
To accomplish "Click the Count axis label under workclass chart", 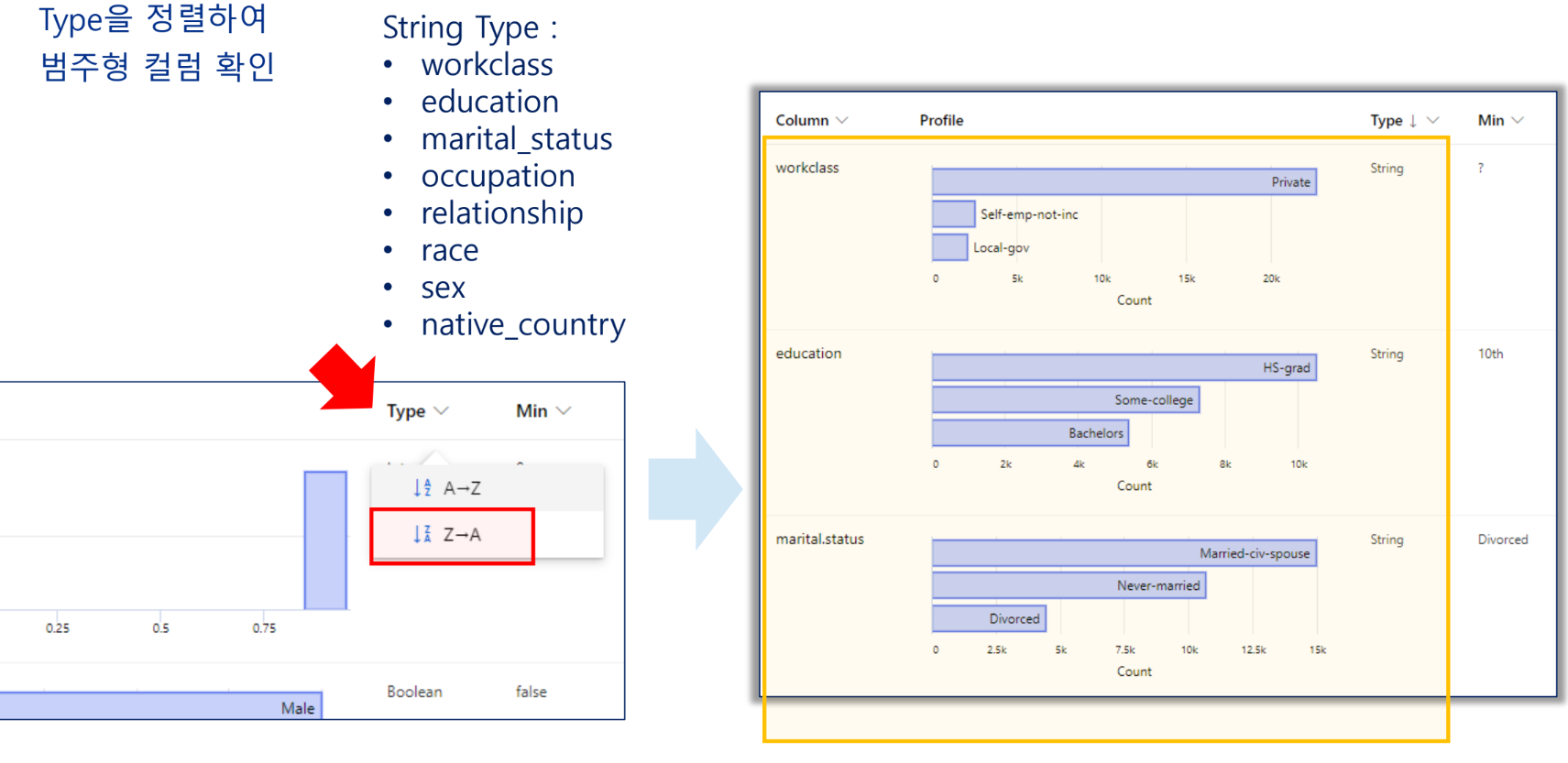I will pos(1135,300).
